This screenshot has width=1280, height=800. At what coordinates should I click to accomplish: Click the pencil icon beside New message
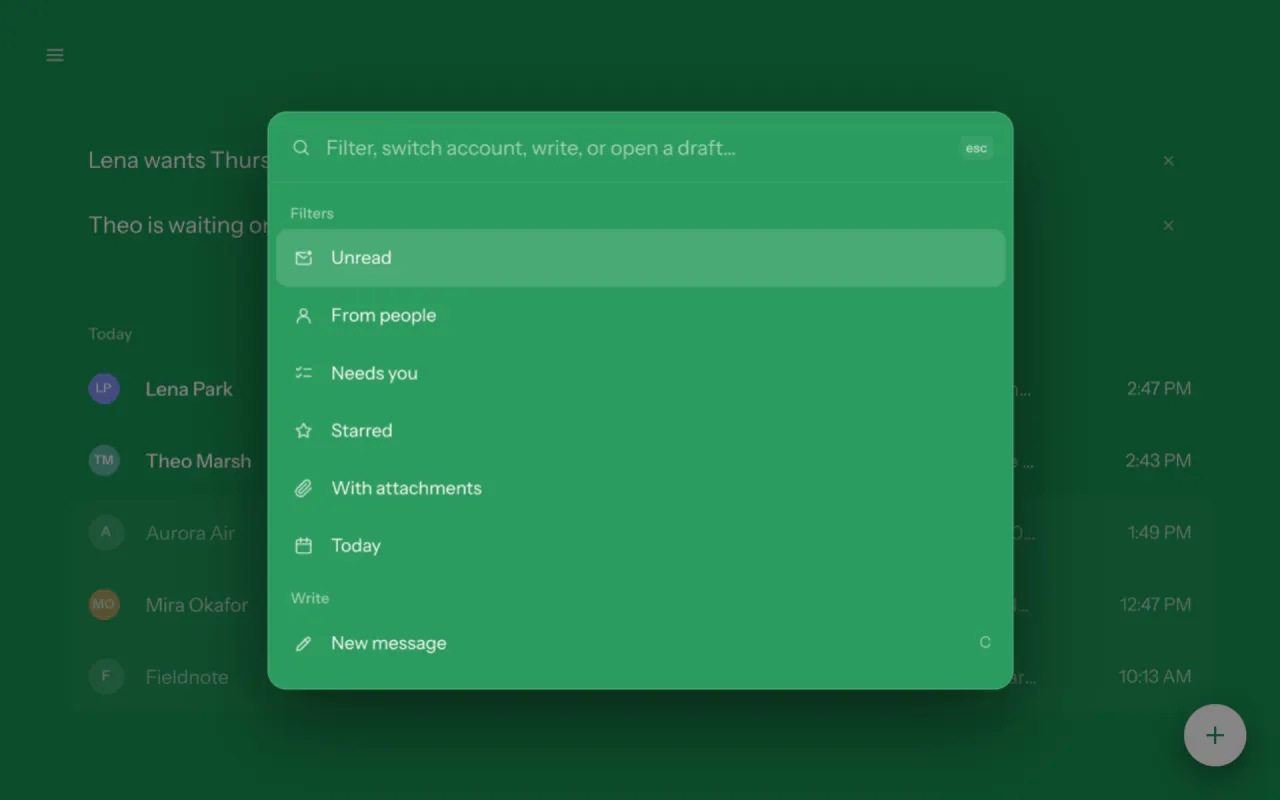pyautogui.click(x=304, y=643)
